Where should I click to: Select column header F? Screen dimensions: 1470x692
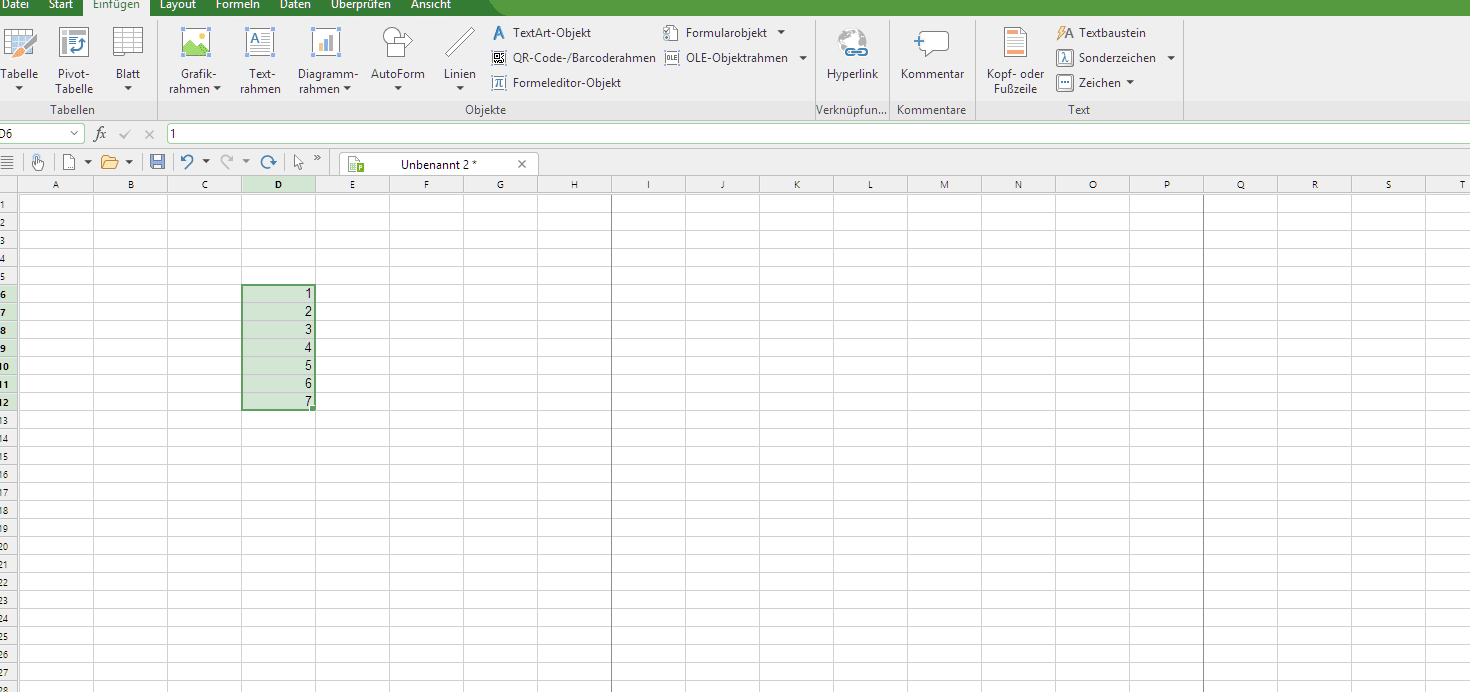click(x=427, y=185)
